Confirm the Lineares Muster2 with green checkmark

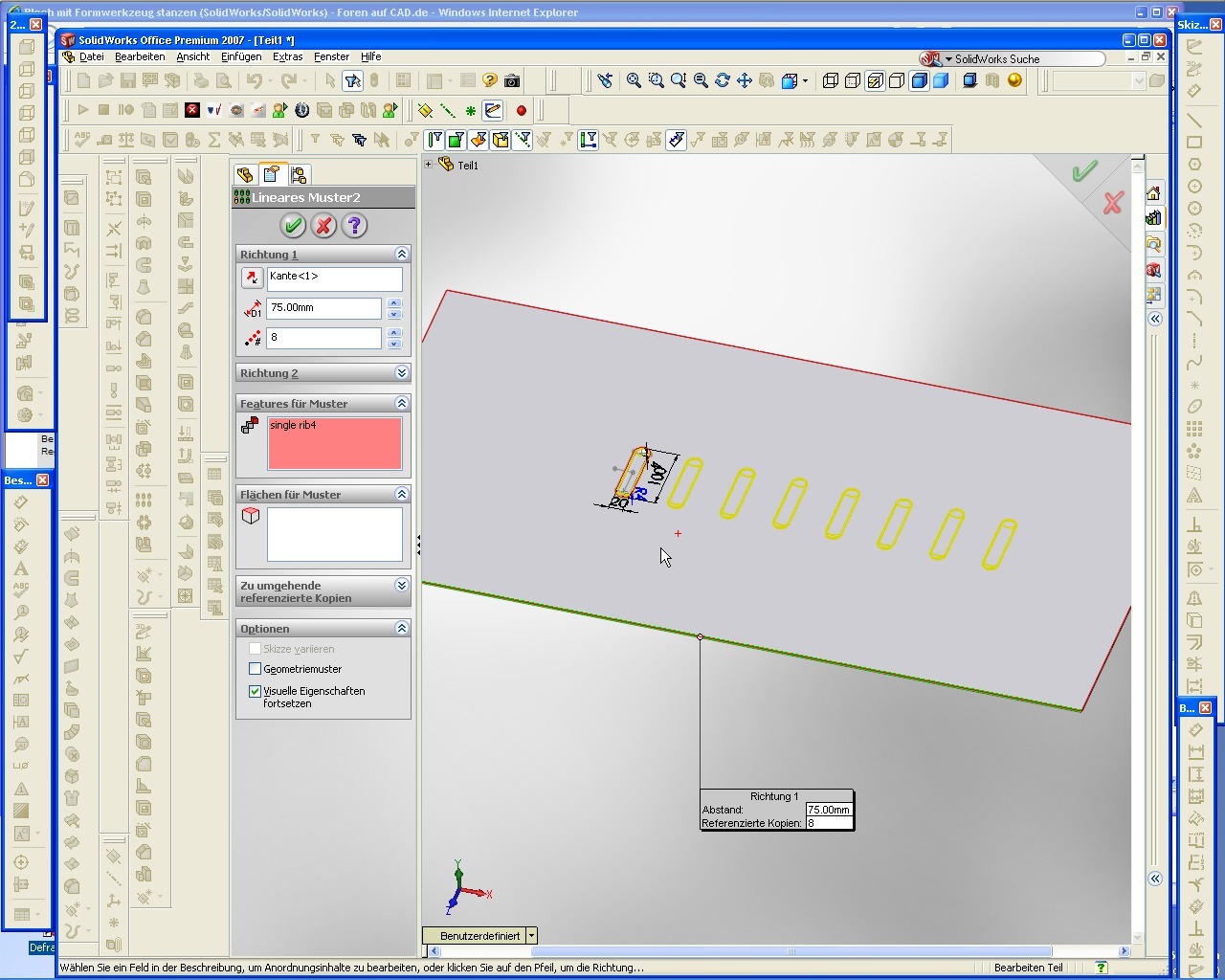coord(293,226)
